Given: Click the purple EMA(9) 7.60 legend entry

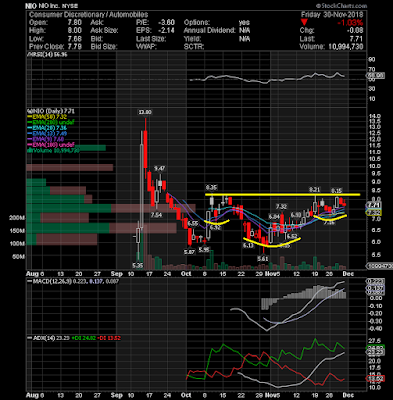Looking at the screenshot, I should [x=47, y=139].
